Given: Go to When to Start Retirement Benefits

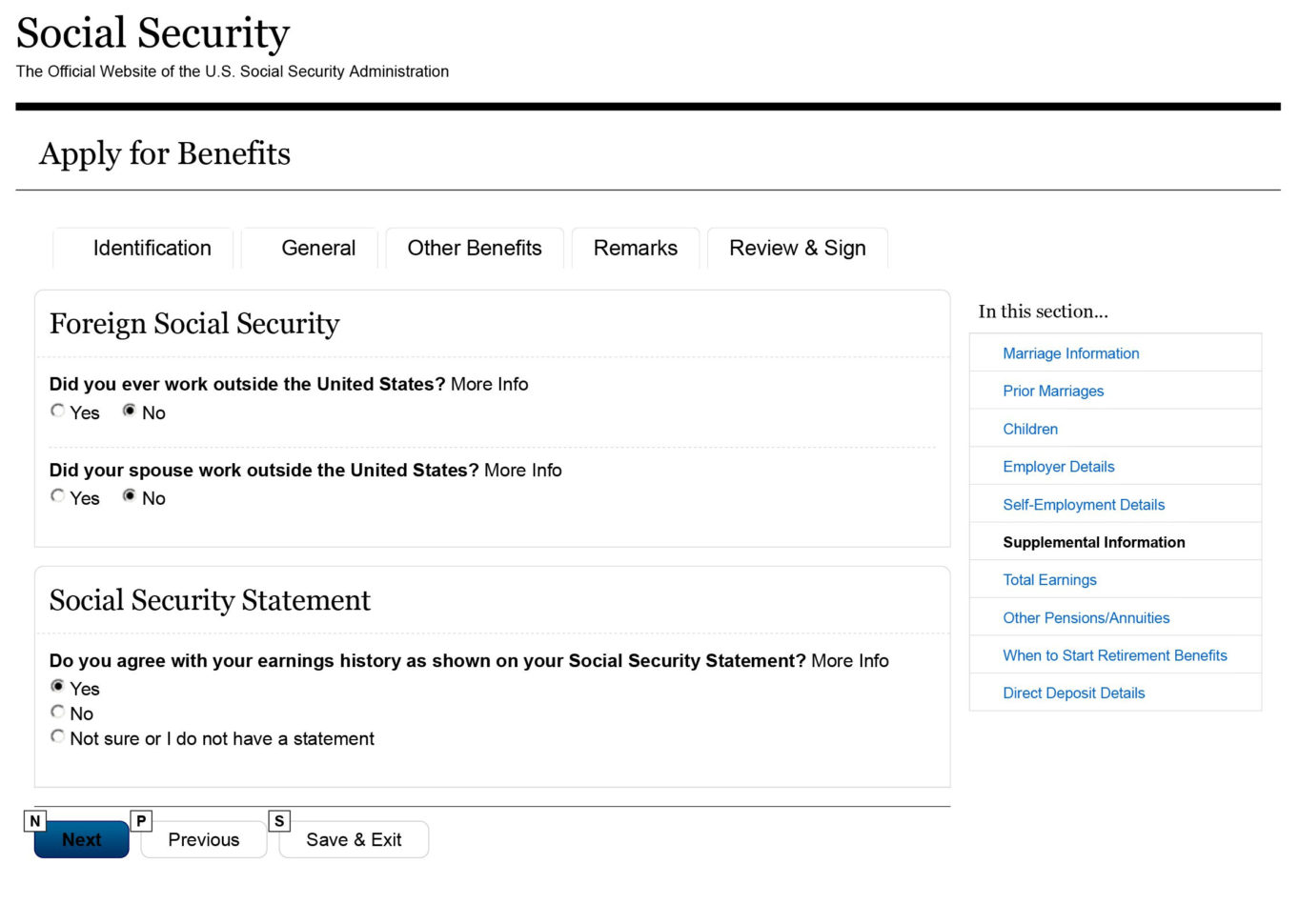Looking at the screenshot, I should click(1114, 655).
